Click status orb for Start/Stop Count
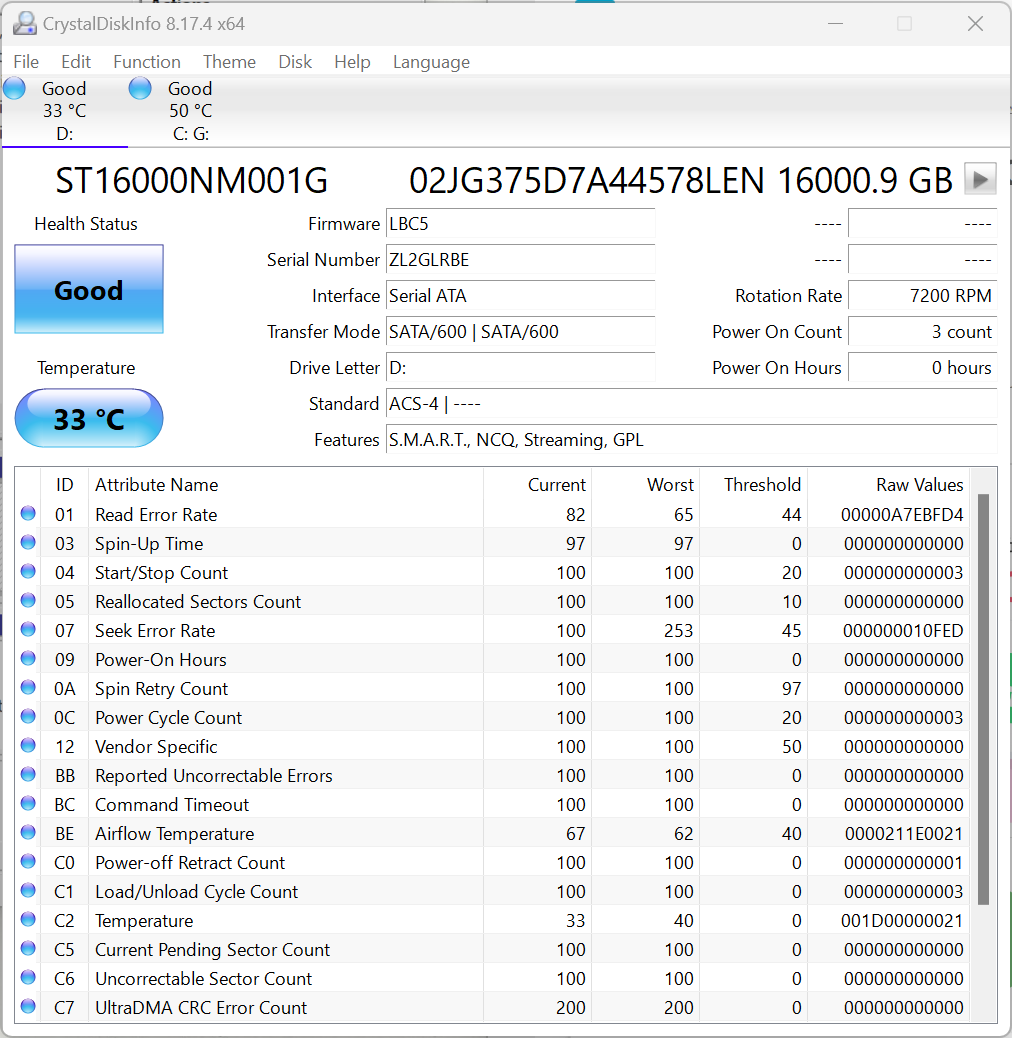 pyautogui.click(x=28, y=571)
